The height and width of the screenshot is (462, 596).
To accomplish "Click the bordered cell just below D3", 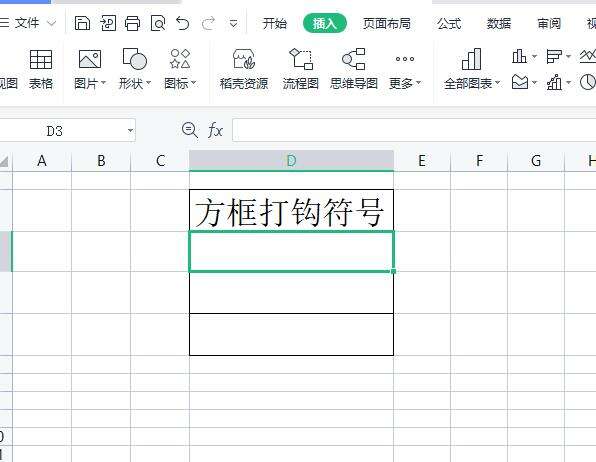I will (x=292, y=293).
